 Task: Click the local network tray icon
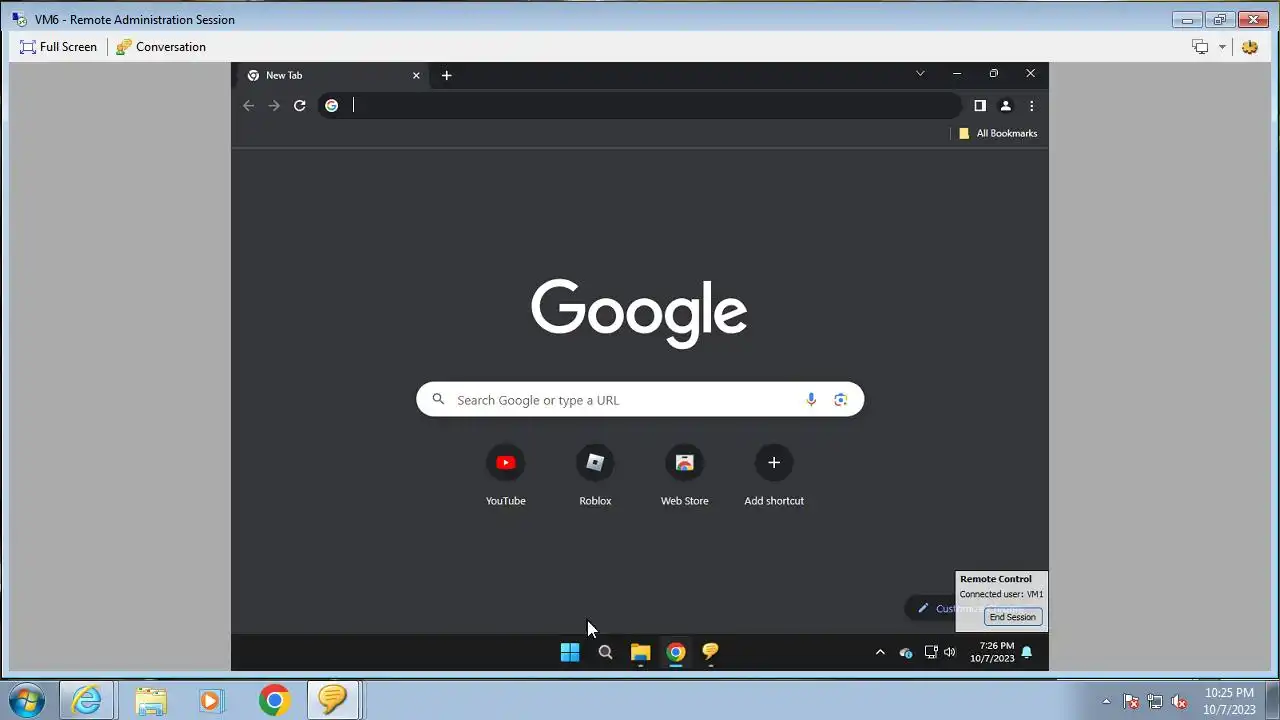click(1155, 701)
